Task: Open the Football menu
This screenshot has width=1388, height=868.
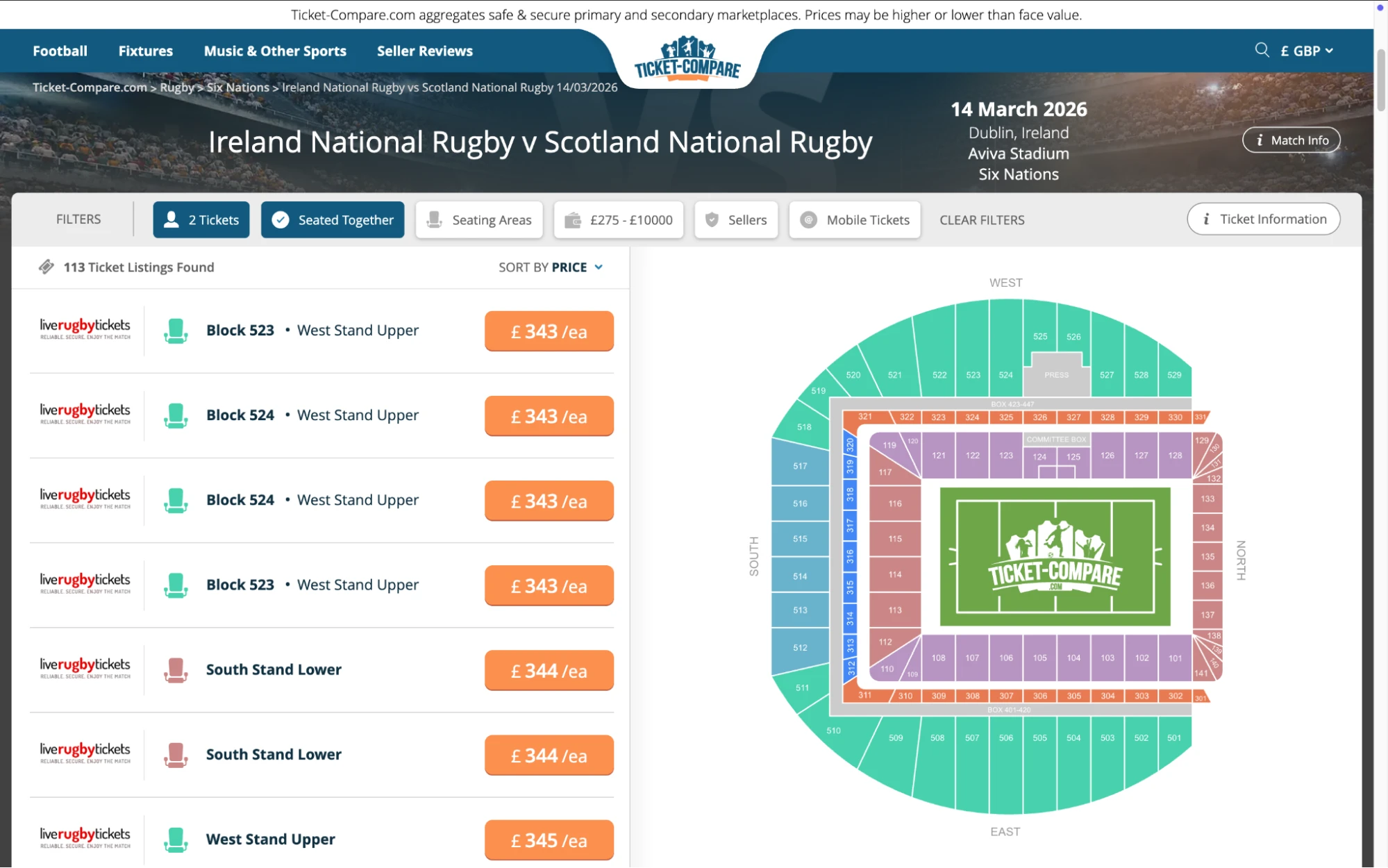Action: click(60, 50)
